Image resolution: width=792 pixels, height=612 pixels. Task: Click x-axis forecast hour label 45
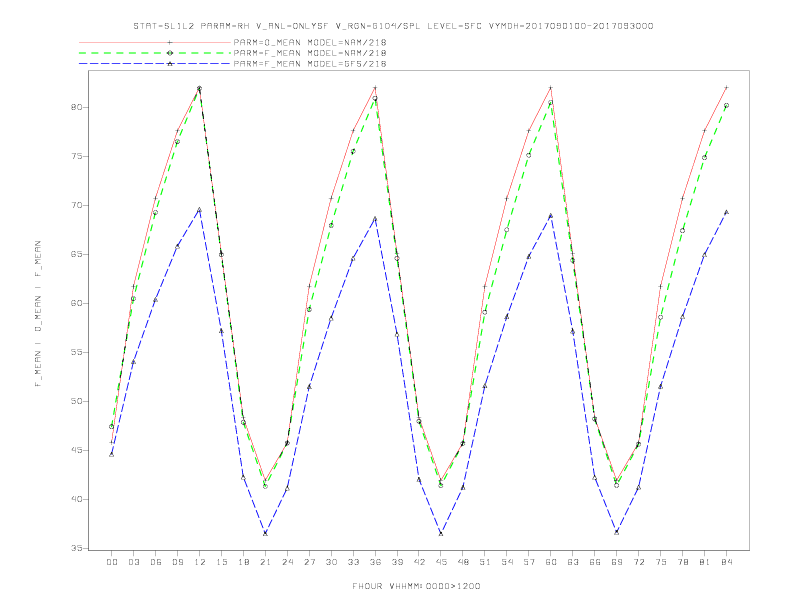441,563
